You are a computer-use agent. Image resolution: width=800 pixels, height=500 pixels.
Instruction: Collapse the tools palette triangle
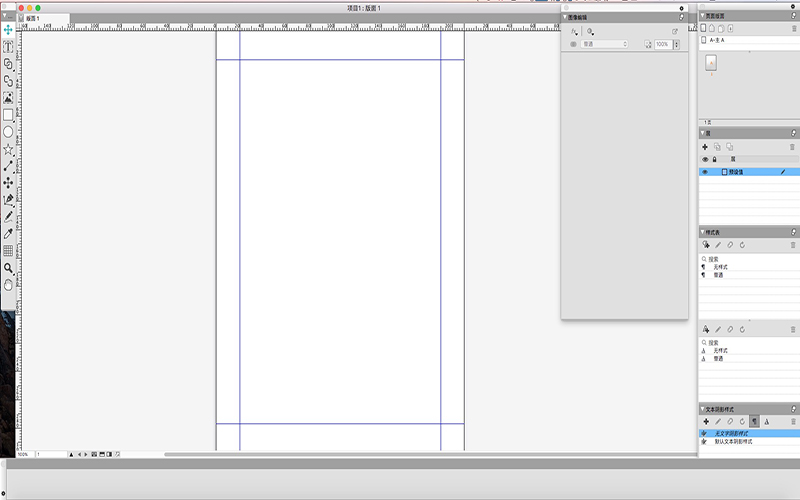click(4, 16)
